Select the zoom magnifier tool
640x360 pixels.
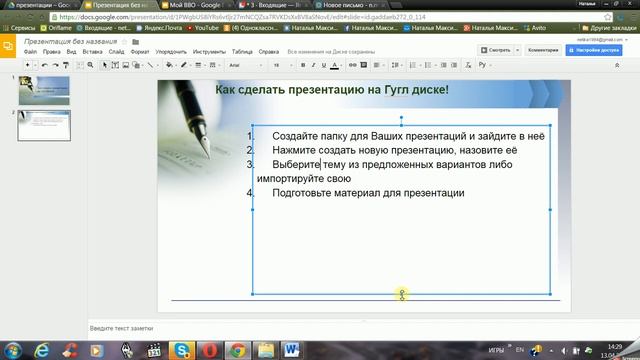[x=91, y=65]
